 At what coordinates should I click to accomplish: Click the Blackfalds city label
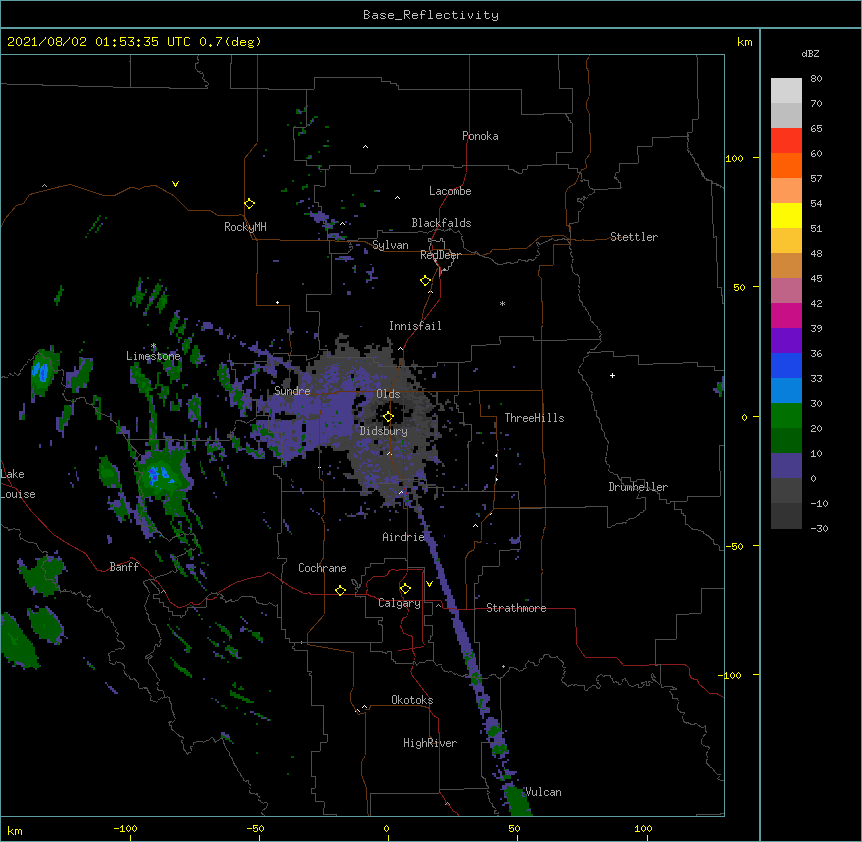[x=441, y=223]
